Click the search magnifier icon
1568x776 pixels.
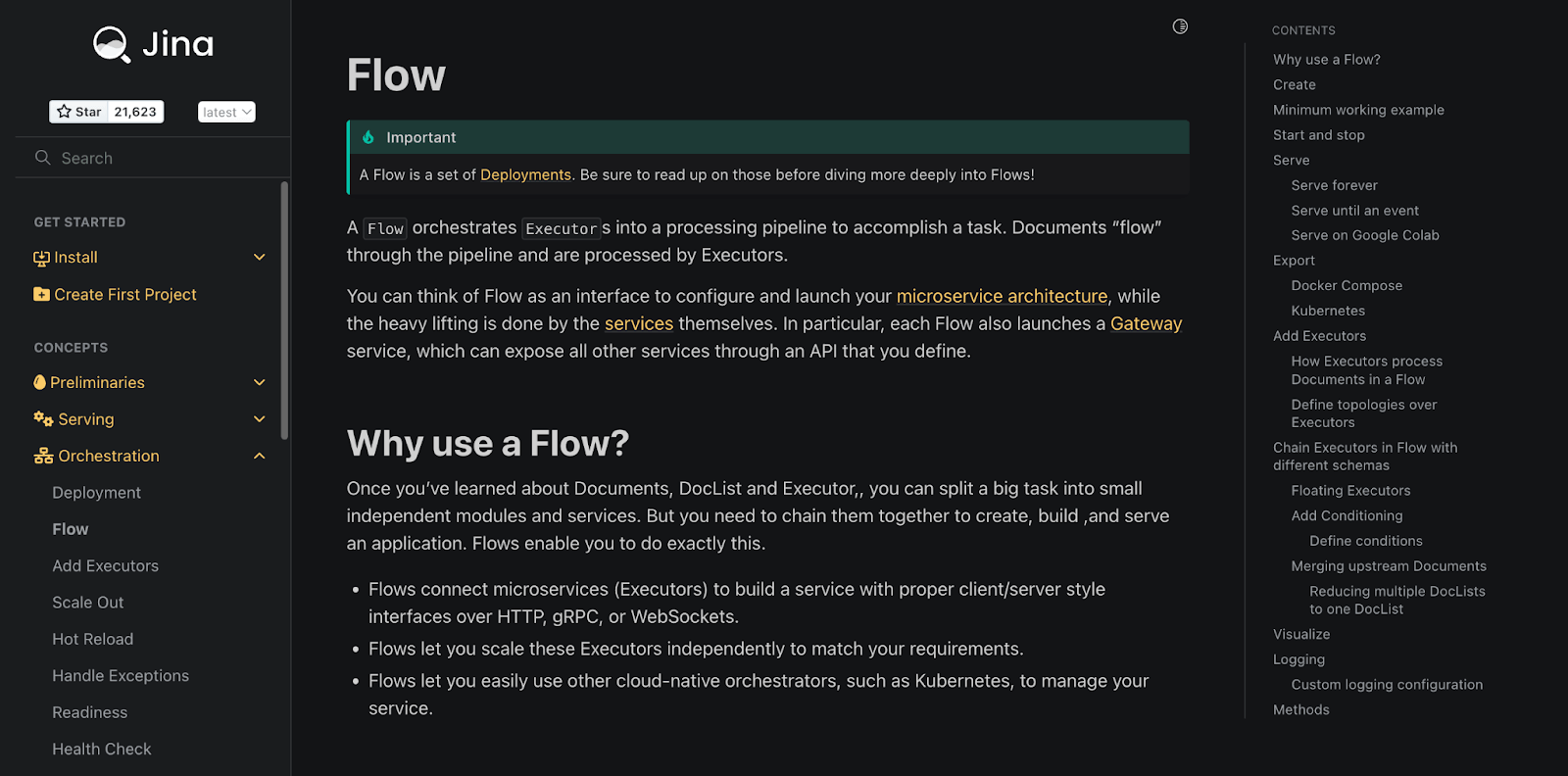coord(42,158)
